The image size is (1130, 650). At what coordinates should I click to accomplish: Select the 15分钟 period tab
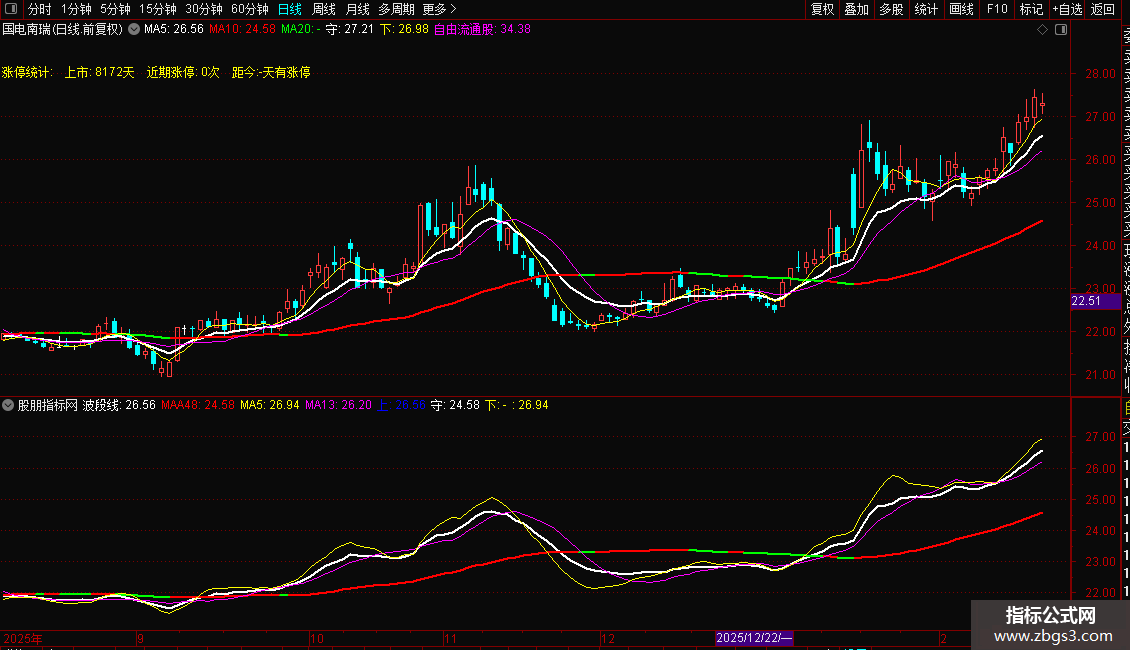pos(158,9)
